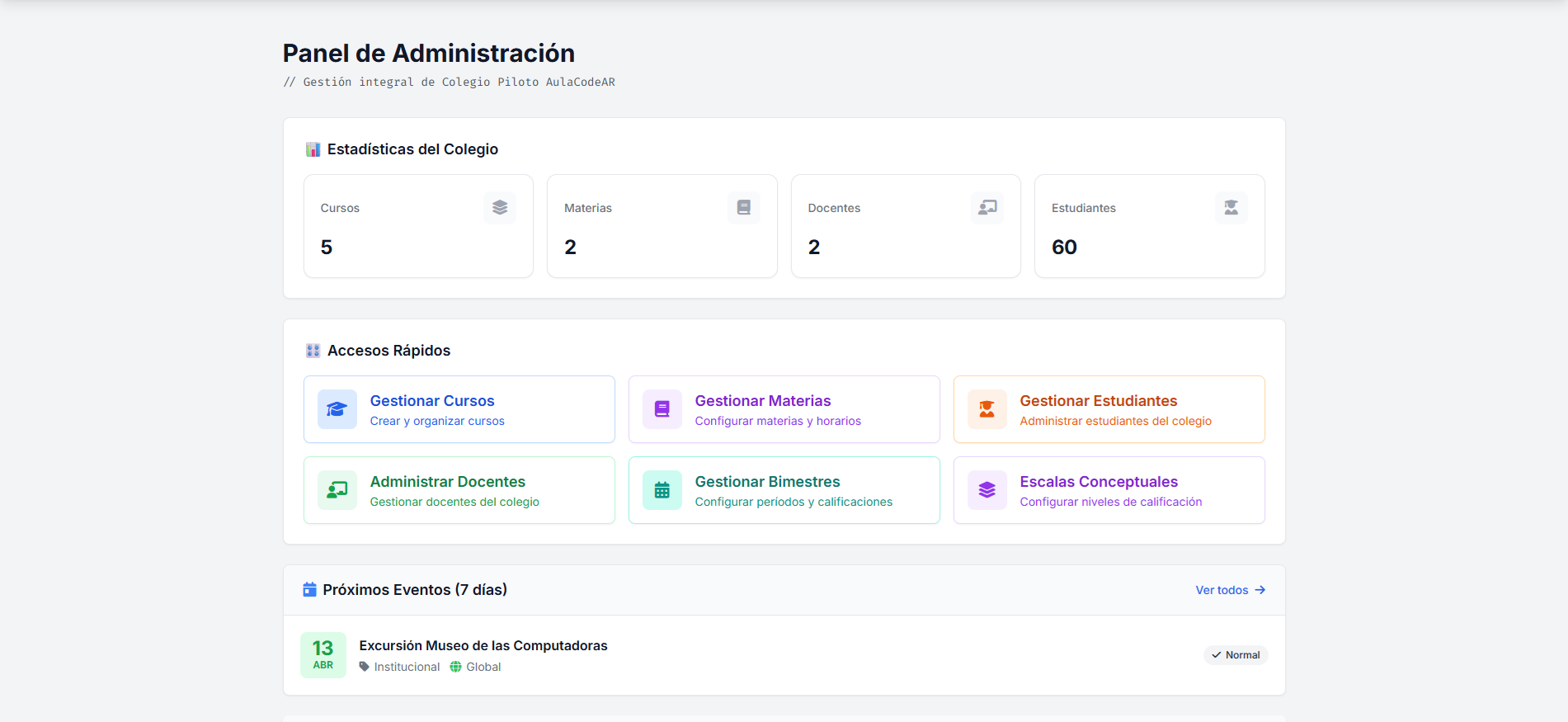Screen dimensions: 1568x722
Task: Click the graduation cap icon for Gestionar Cursos
Action: point(337,409)
